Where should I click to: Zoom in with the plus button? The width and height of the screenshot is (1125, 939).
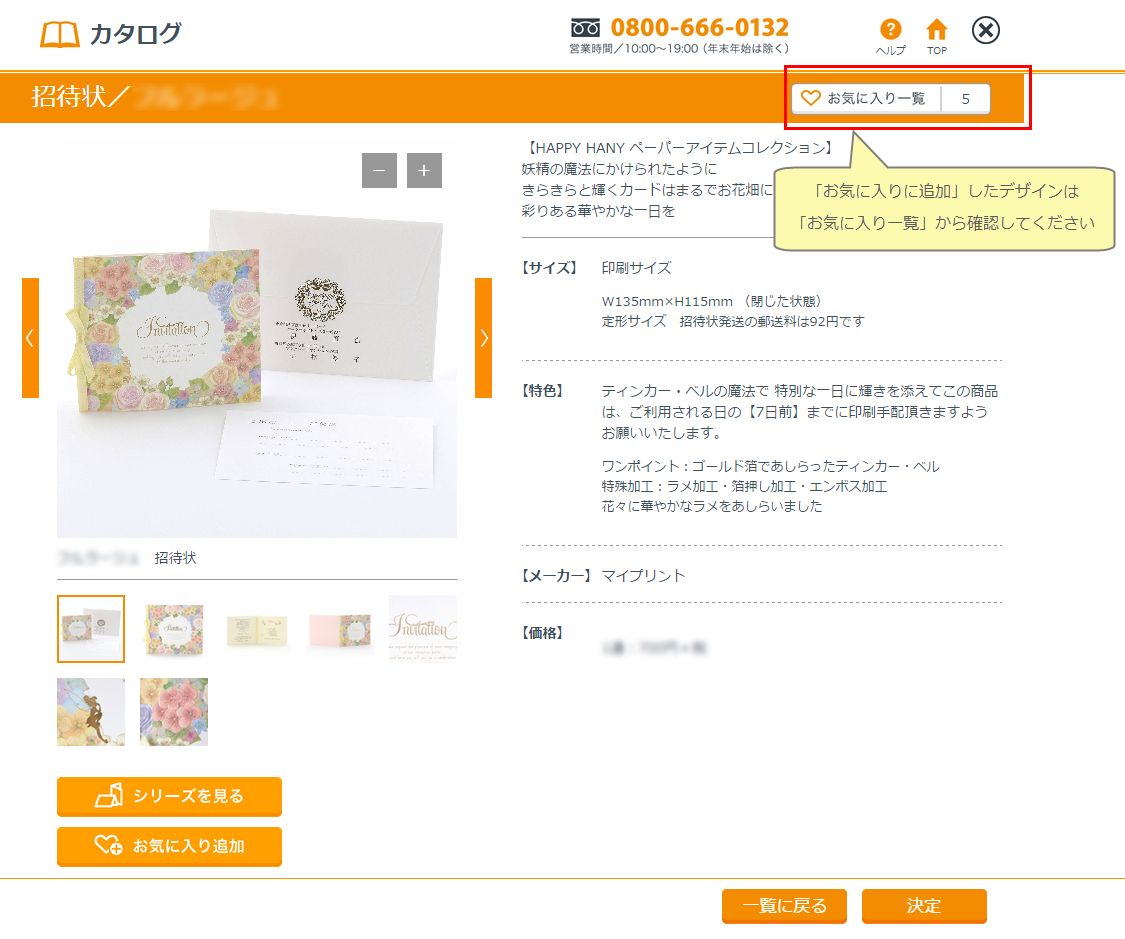(425, 171)
